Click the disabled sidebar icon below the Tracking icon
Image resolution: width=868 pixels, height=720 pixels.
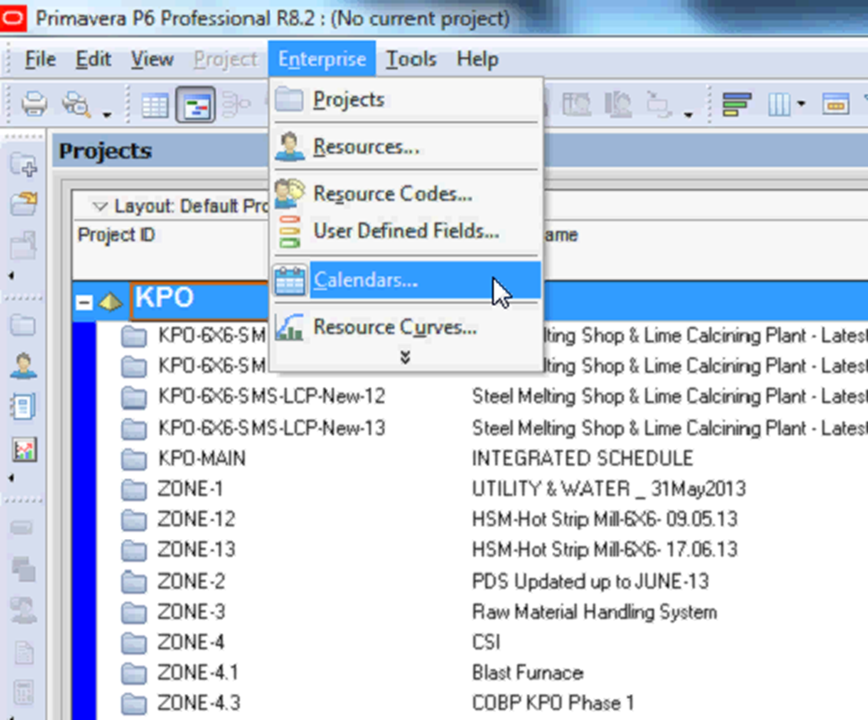click(22, 527)
